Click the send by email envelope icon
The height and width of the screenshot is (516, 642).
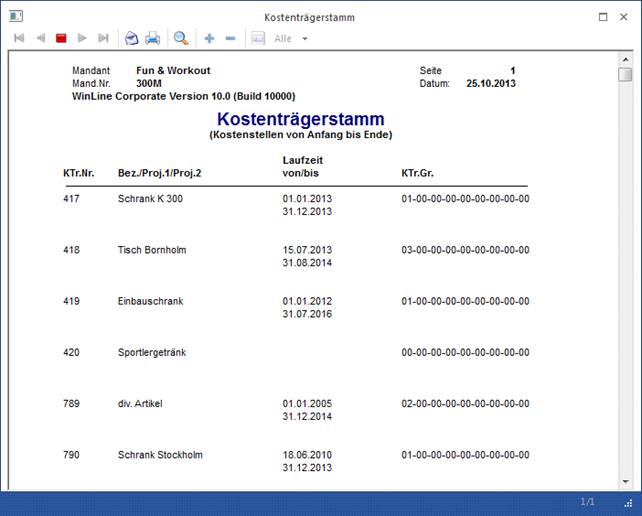click(131, 38)
